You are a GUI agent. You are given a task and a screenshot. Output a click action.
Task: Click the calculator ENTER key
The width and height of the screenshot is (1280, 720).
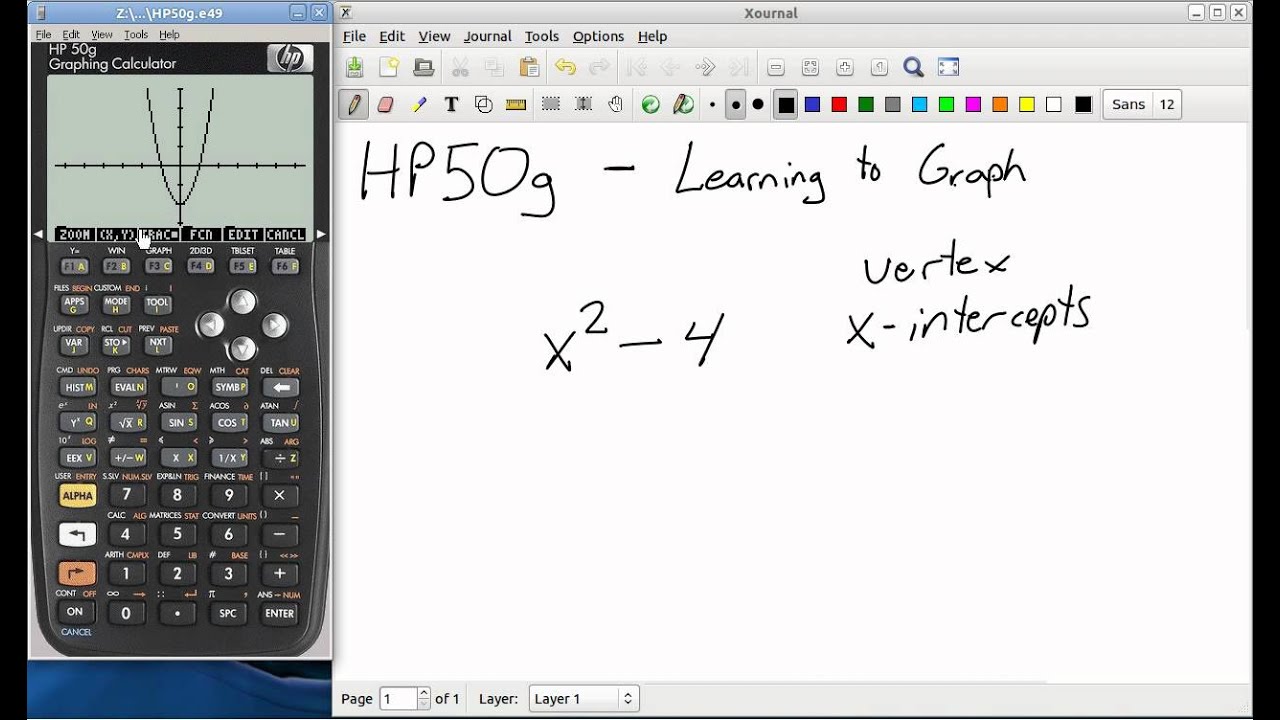click(x=279, y=613)
